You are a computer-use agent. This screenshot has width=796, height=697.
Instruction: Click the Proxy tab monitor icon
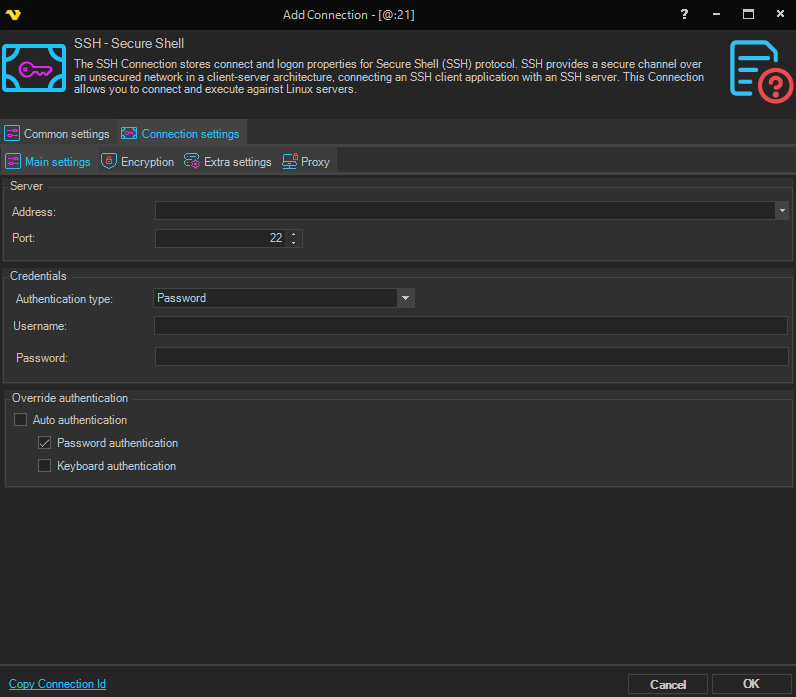tap(290, 161)
